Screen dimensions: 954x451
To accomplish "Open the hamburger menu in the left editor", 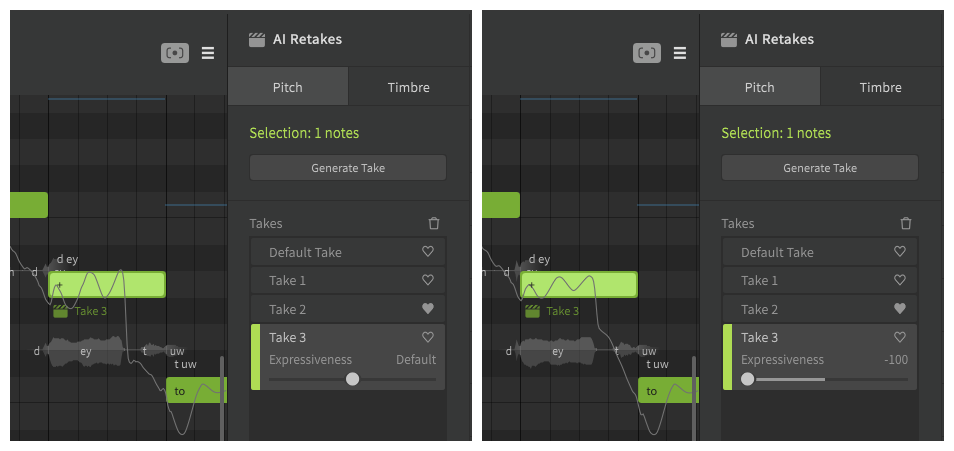I will tap(208, 54).
